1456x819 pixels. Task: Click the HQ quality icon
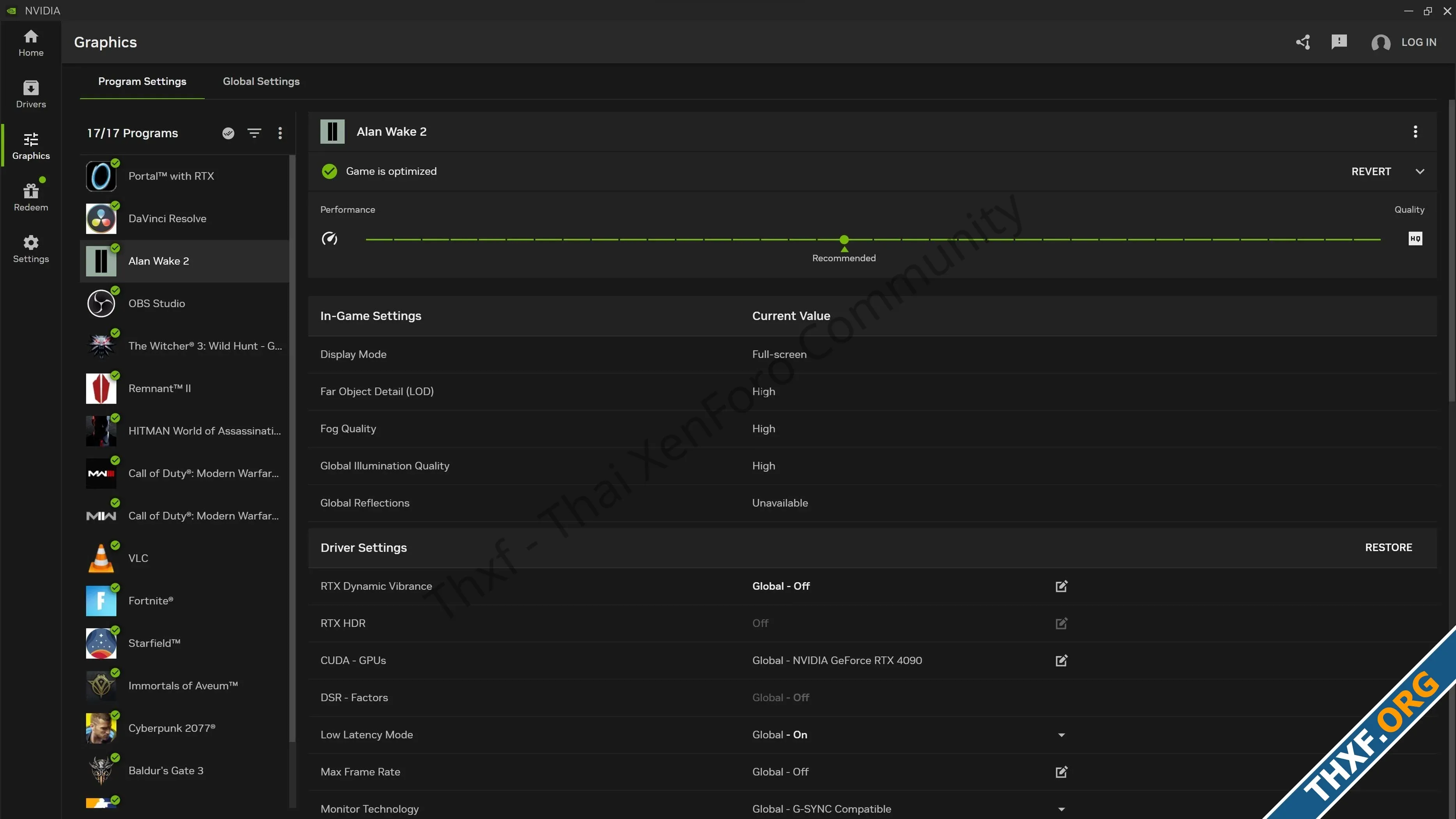(1415, 239)
